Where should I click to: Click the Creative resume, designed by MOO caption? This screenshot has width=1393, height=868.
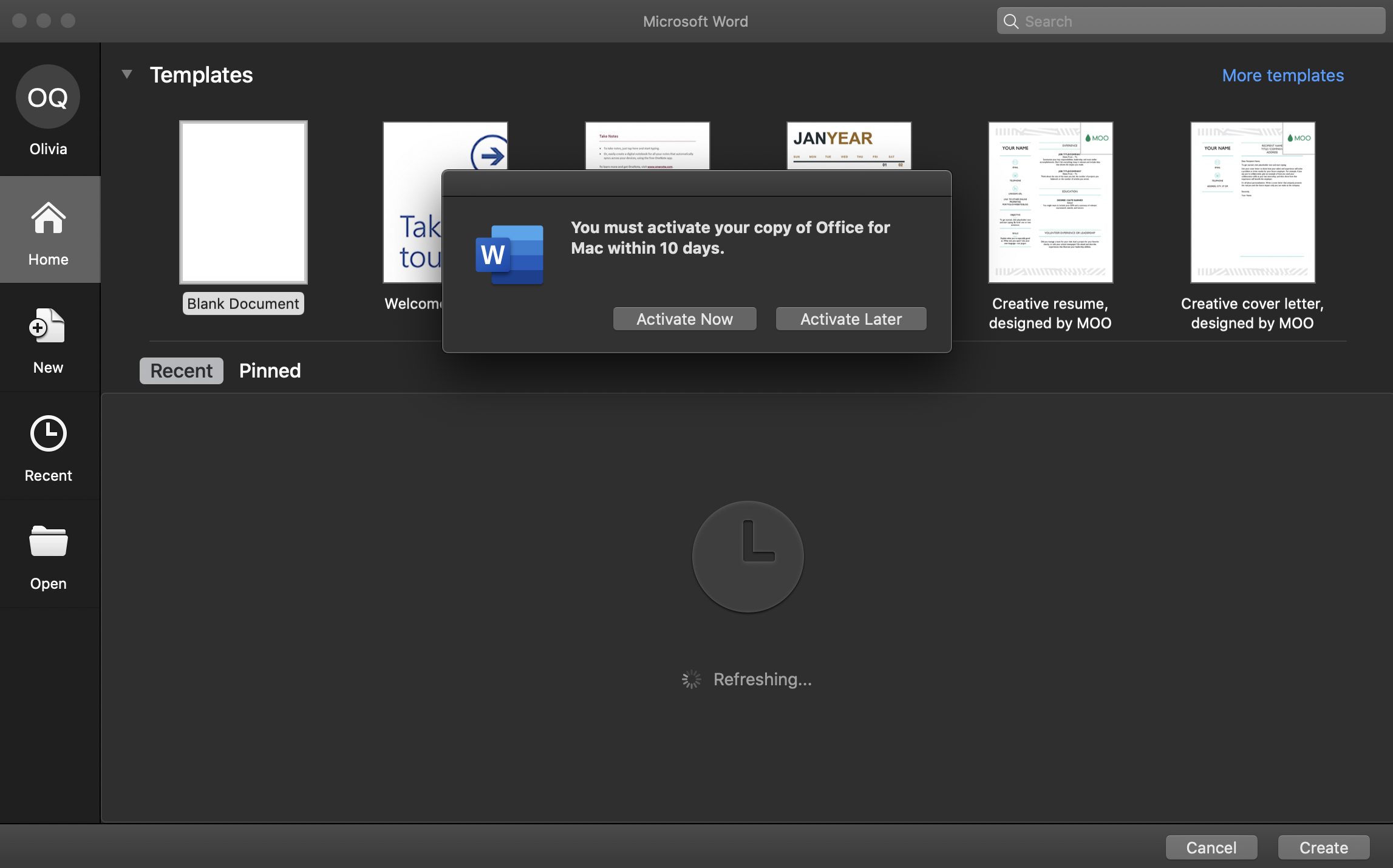click(1050, 313)
